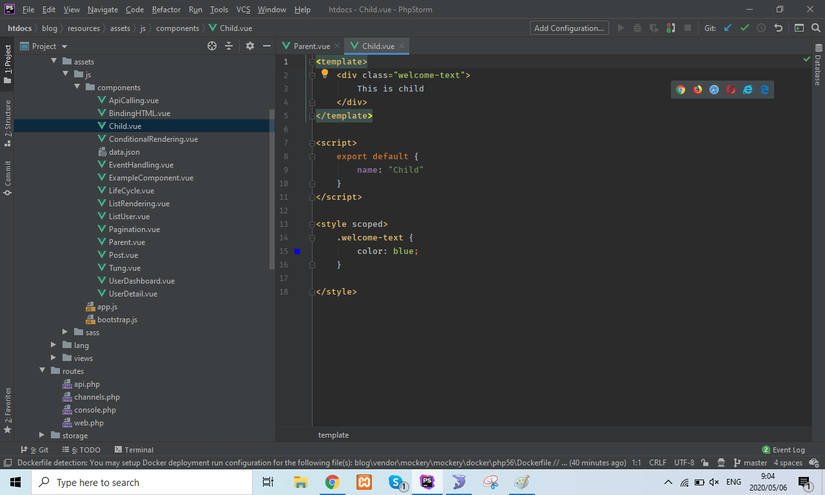
Task: Click the Git update project arrow
Action: (728, 28)
